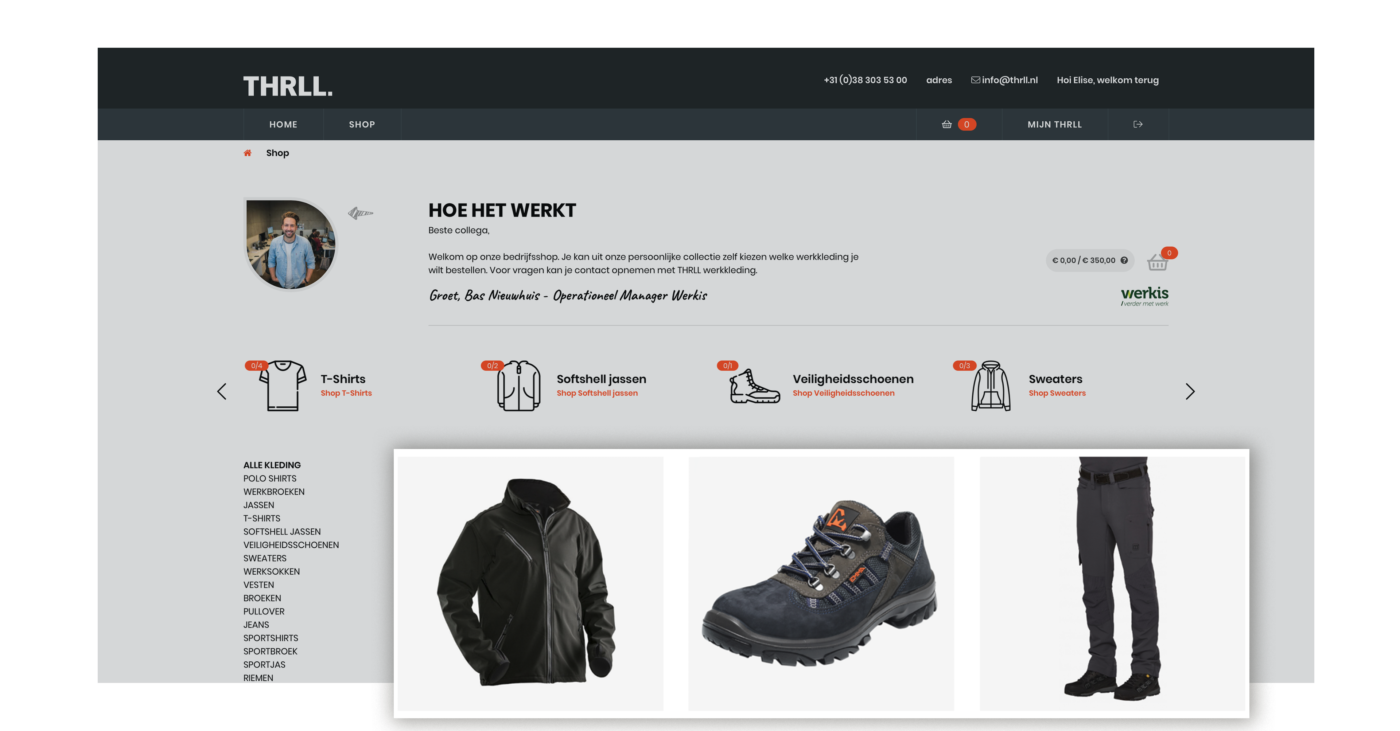Click the basket icon beside budget
The image size is (1400, 731).
(1158, 262)
